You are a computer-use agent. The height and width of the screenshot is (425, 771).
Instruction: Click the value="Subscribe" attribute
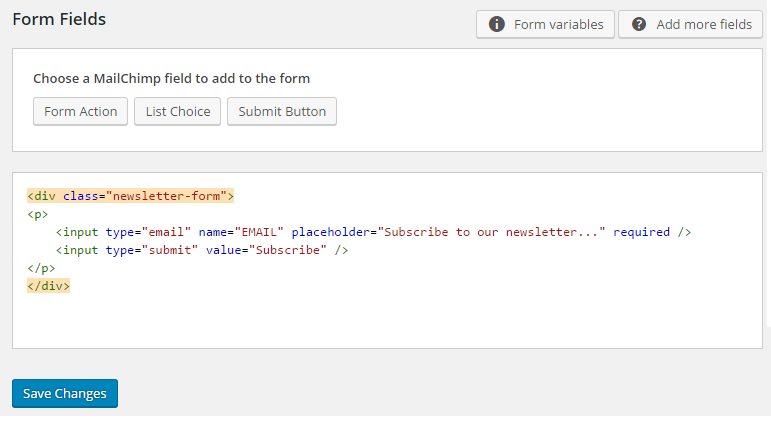click(x=266, y=250)
